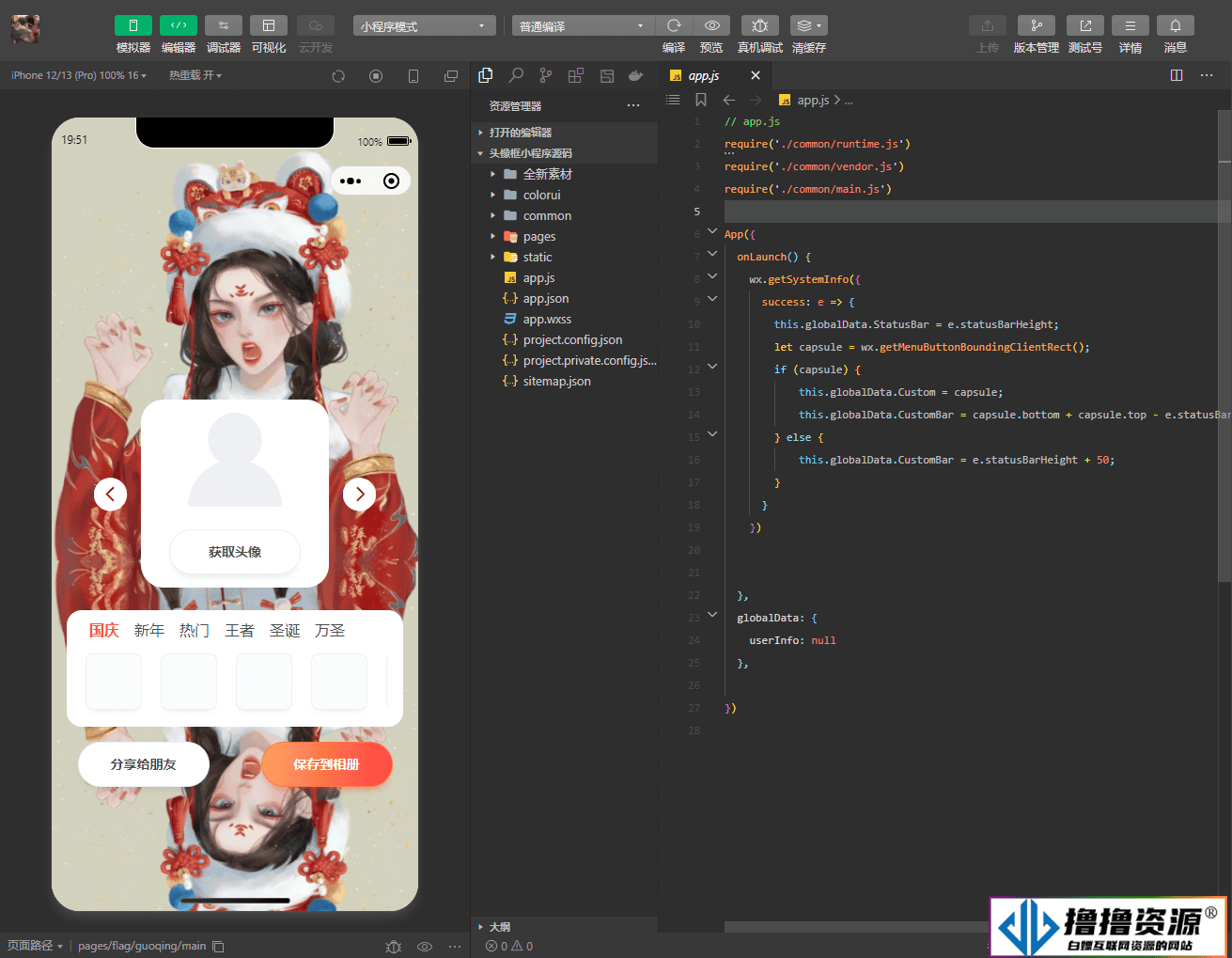
Task: Close mini program via capsule circle button
Action: point(392,181)
